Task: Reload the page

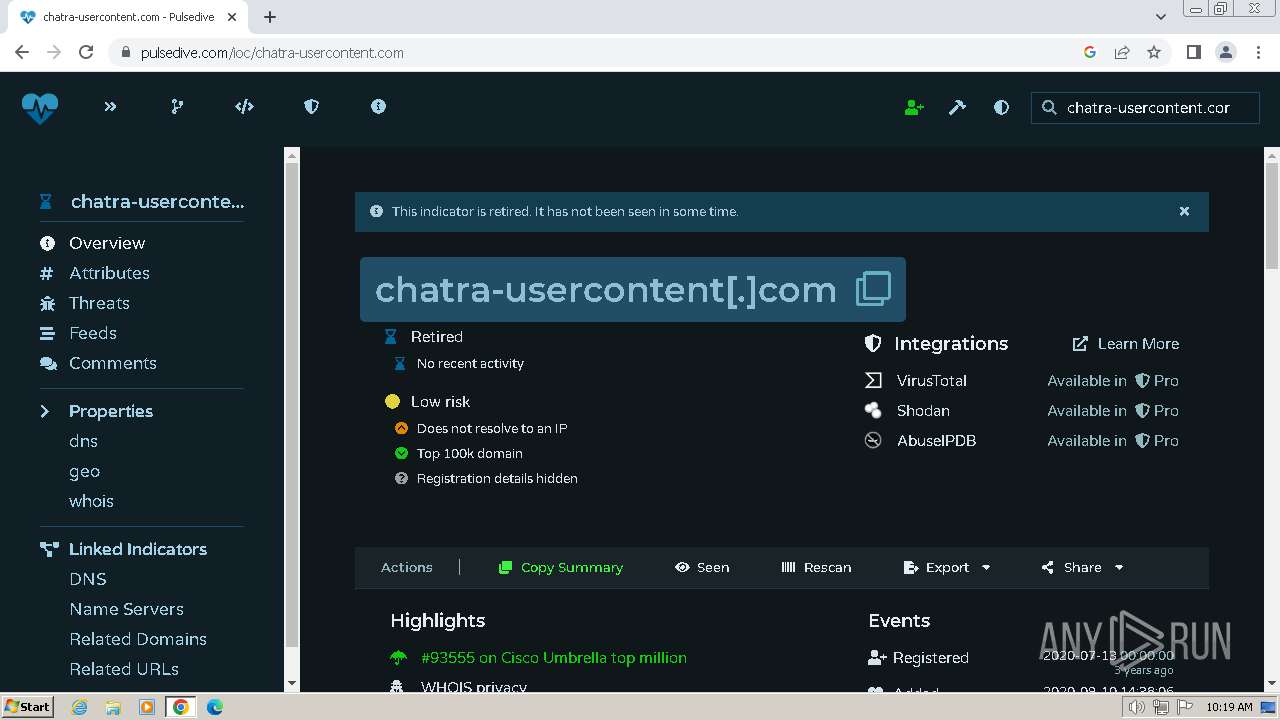Action: (86, 52)
